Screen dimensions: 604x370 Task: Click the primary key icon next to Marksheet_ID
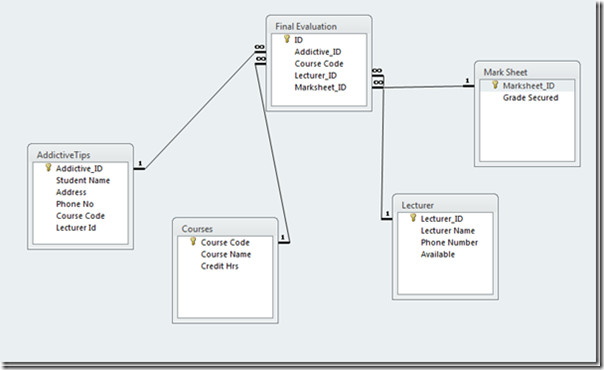point(495,85)
